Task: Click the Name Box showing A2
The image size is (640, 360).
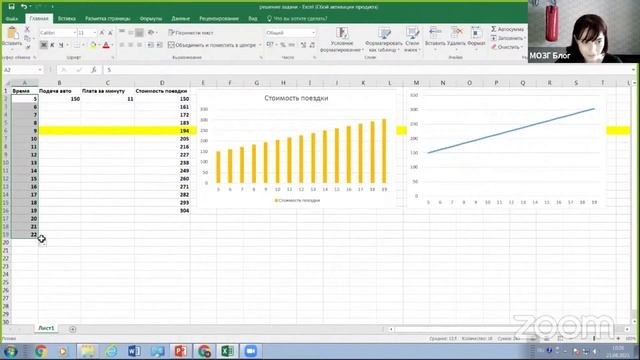Action: tap(22, 70)
